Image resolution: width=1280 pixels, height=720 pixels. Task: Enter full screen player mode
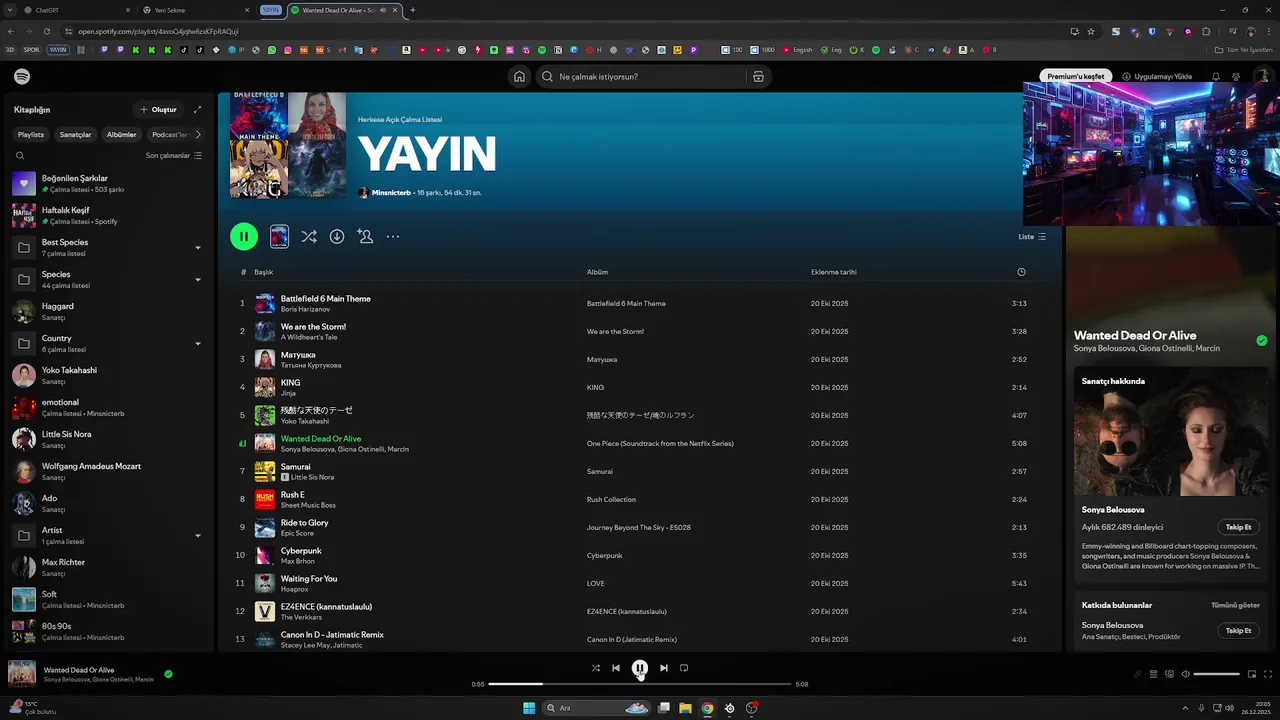1269,674
